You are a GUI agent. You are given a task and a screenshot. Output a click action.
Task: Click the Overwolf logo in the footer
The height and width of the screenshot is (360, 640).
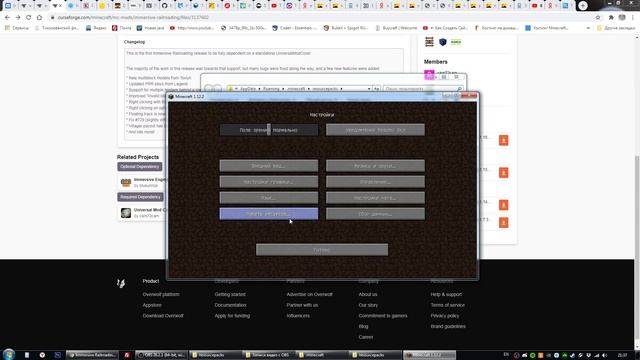[121, 283]
